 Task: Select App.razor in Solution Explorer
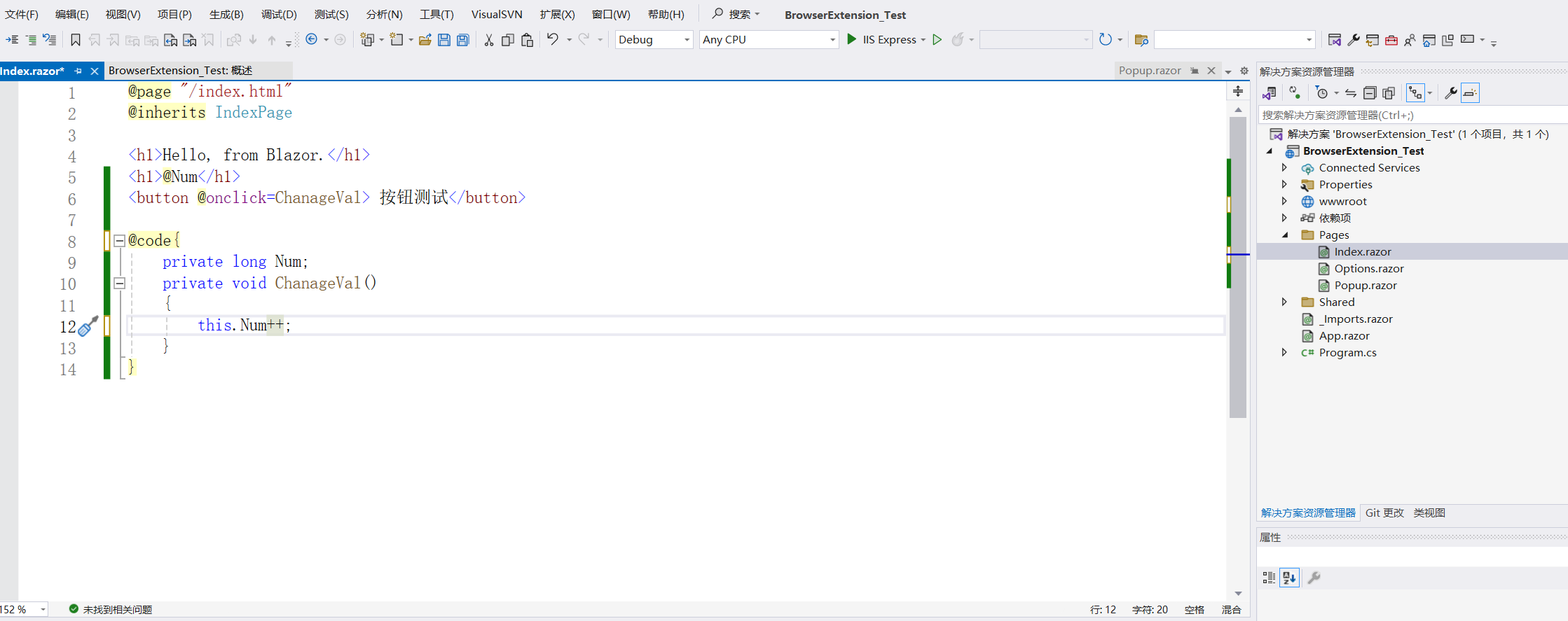(1344, 335)
